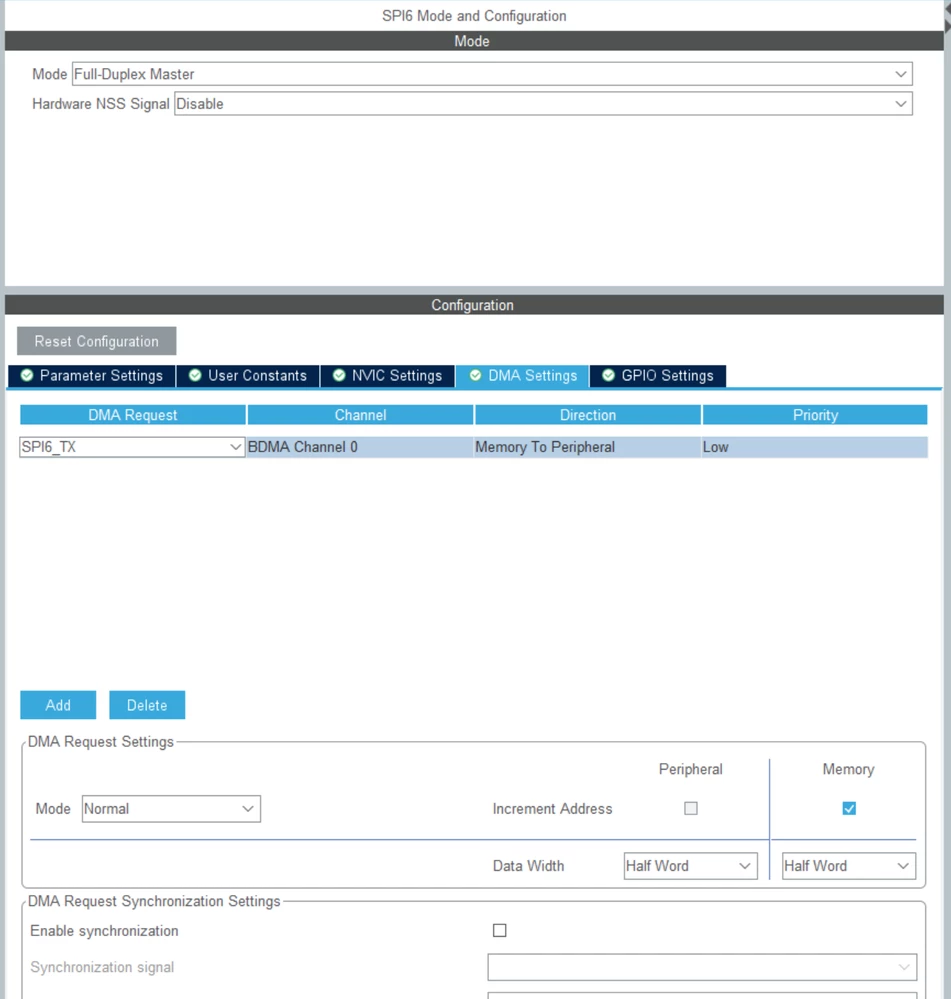Switch to the GPIO Settings tab

(x=658, y=375)
